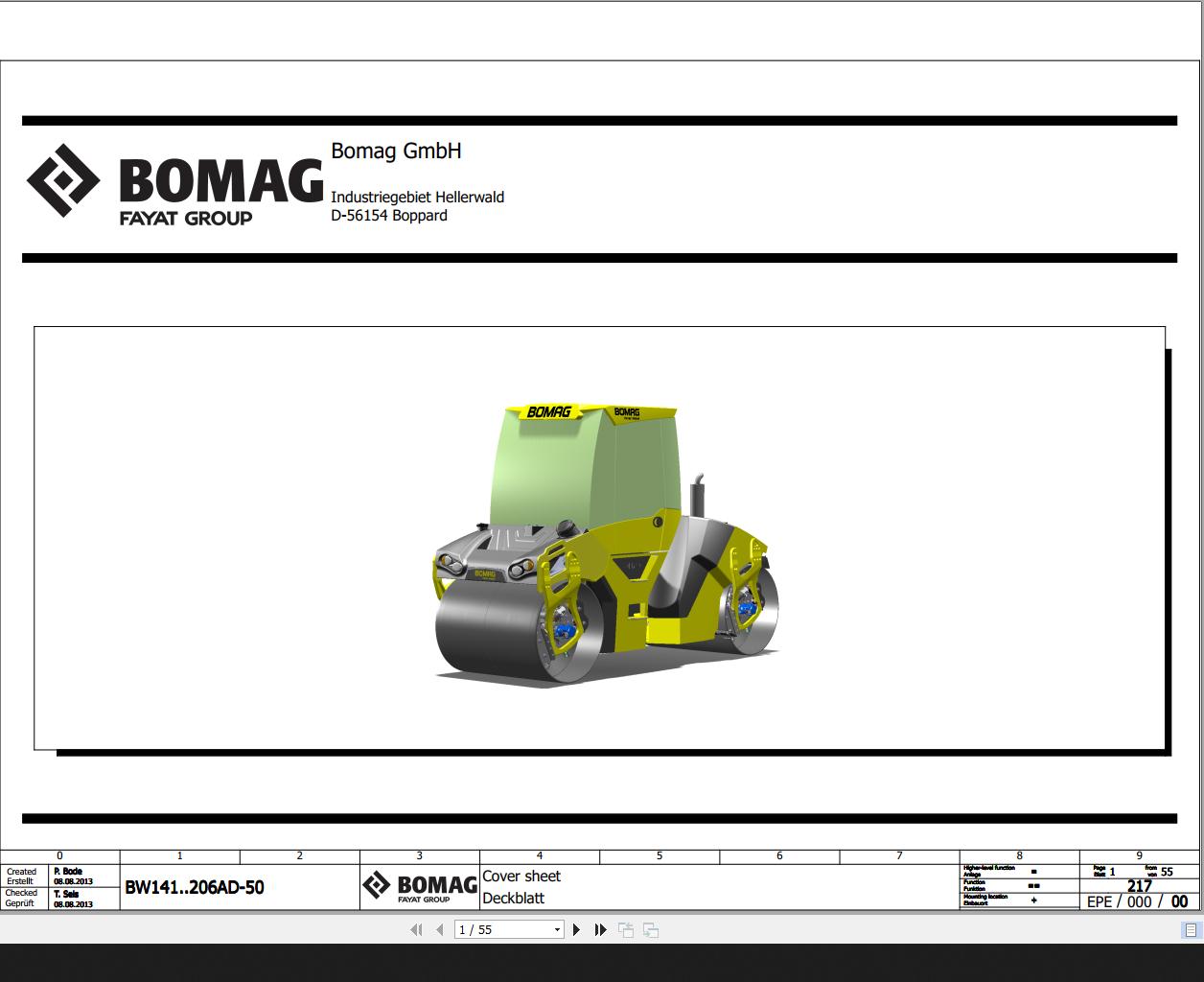The width and height of the screenshot is (1204, 982).
Task: Click column marker 4 in the footer ruler
Action: coord(540,855)
